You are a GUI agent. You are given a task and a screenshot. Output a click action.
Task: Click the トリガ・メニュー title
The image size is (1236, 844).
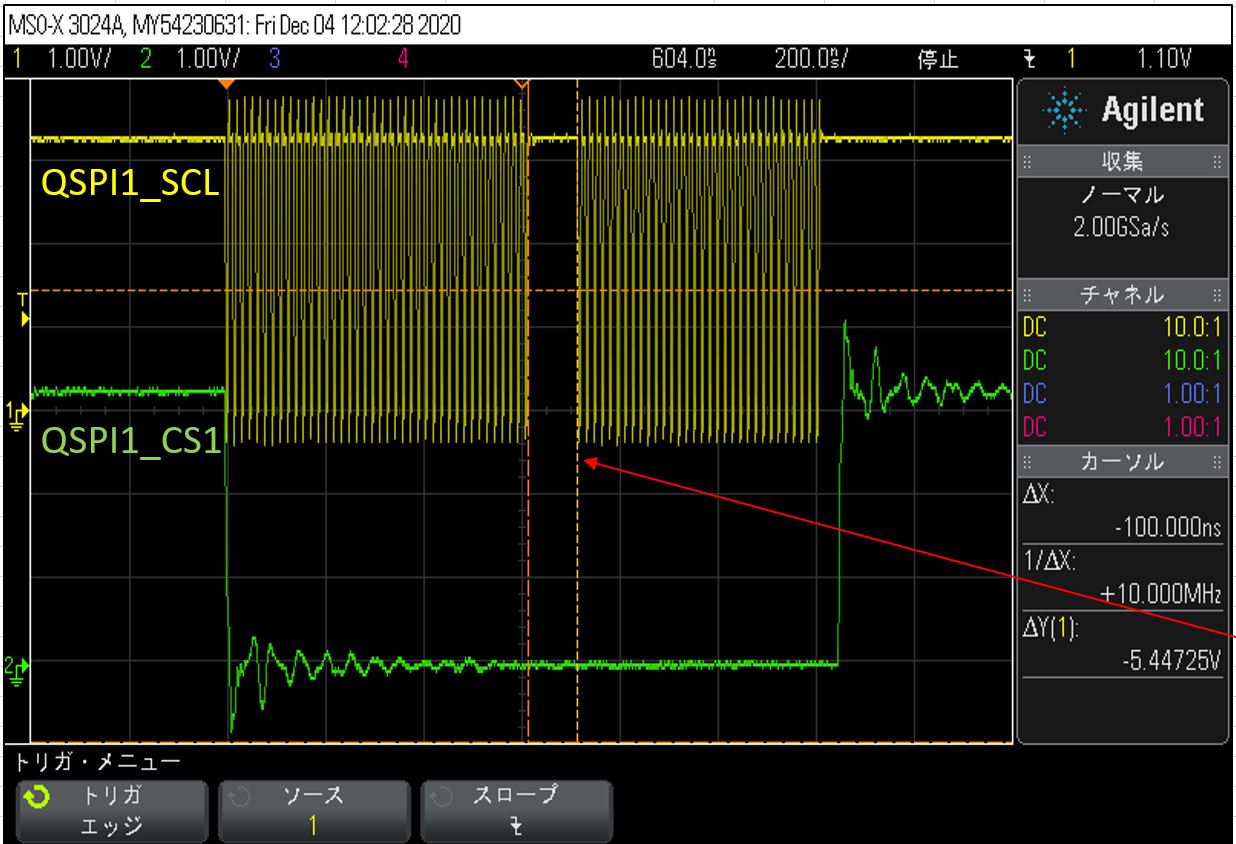98,763
